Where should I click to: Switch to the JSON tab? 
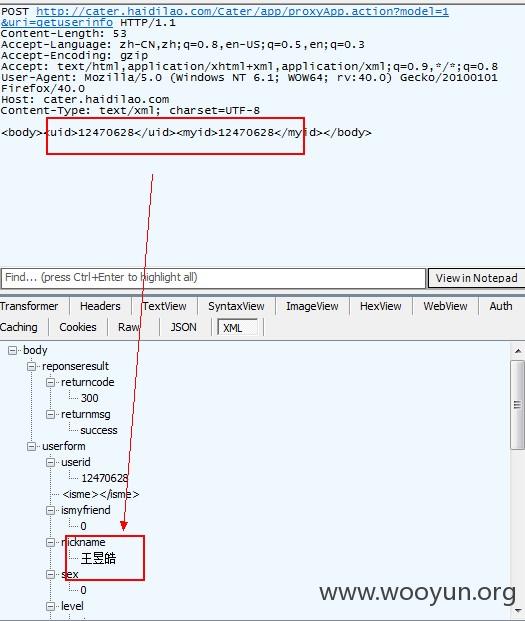pos(184,327)
